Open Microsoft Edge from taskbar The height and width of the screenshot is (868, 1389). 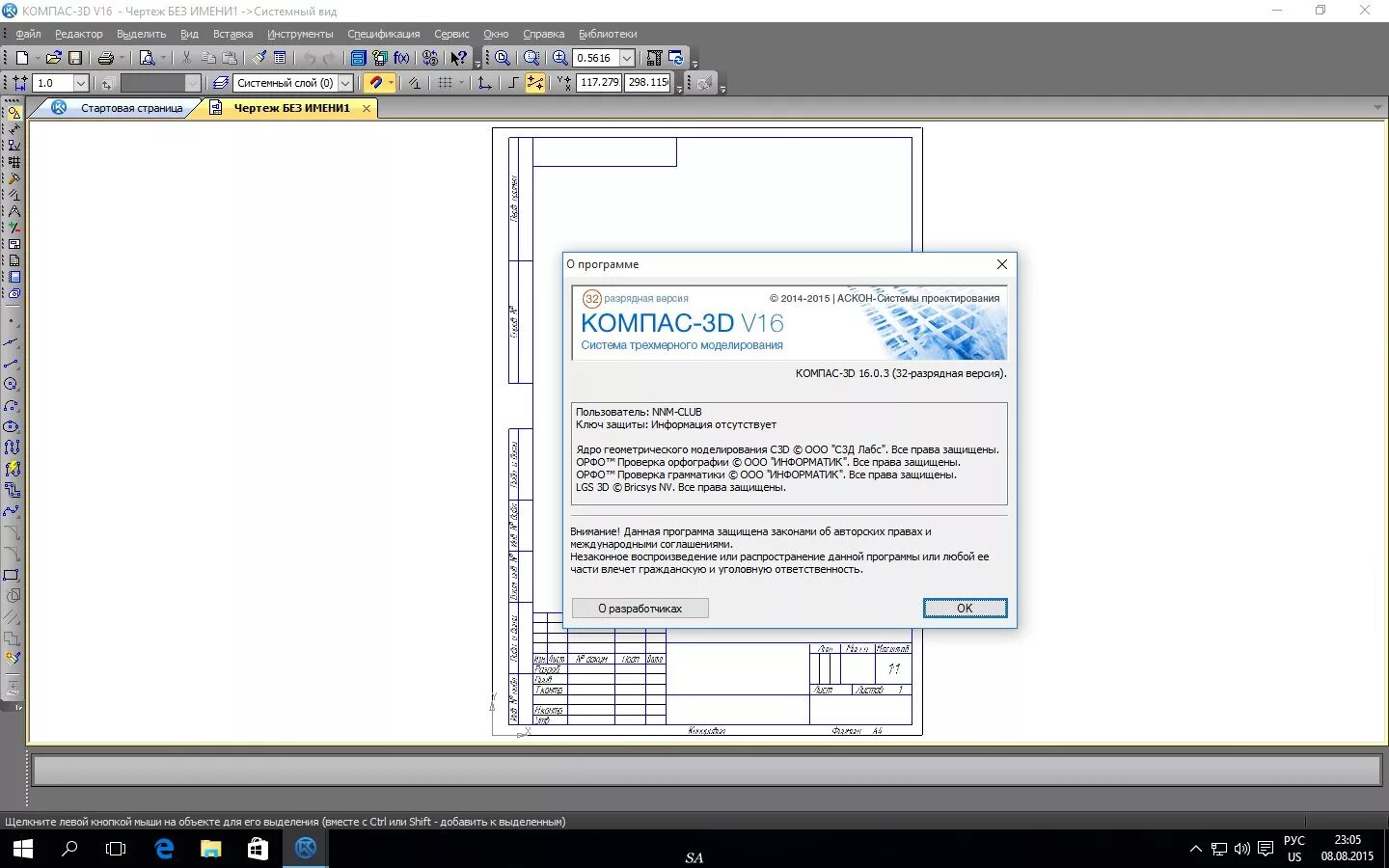click(164, 849)
